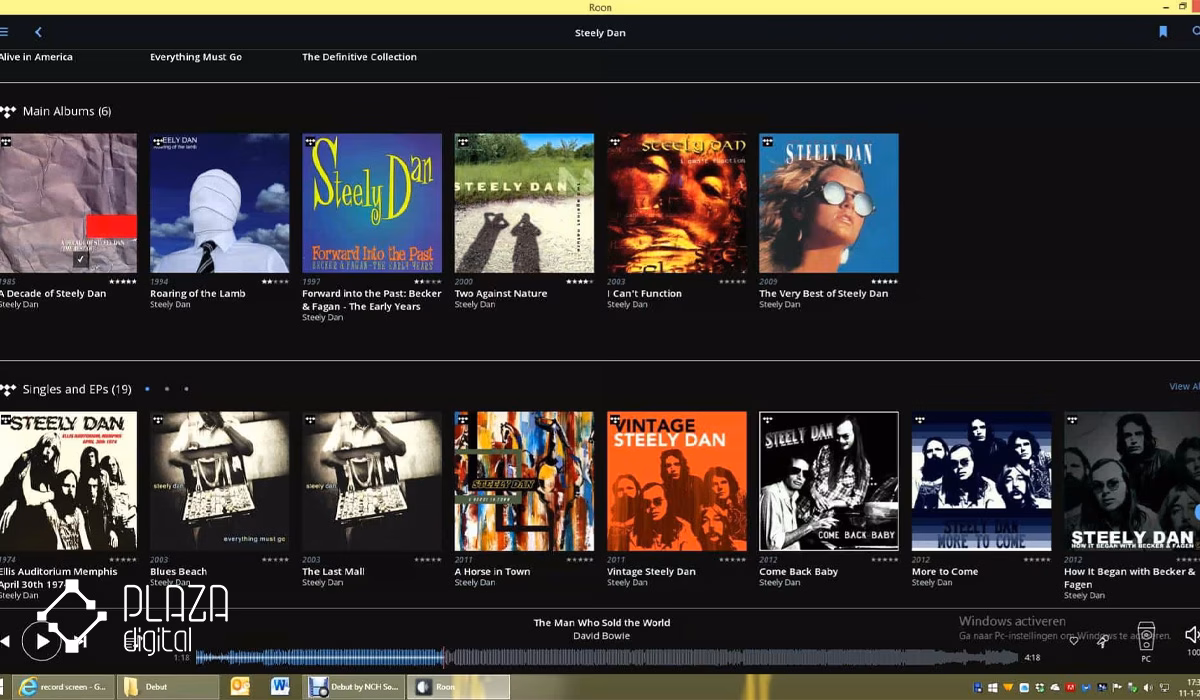Switch to Debut by NCH Software taskbar item
The image size is (1200, 700).
354,687
